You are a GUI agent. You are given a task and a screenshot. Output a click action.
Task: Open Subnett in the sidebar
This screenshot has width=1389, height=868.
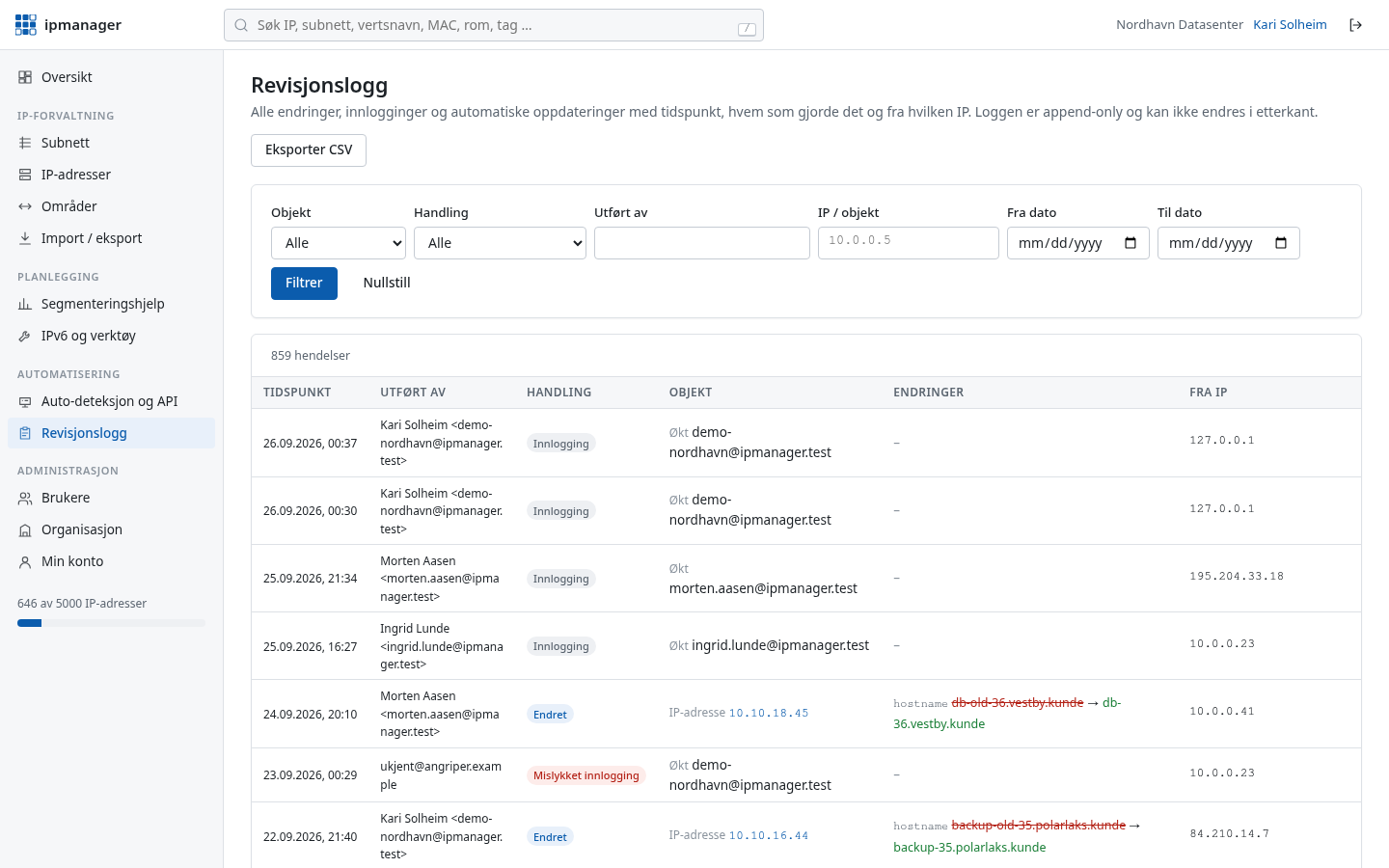click(111, 143)
